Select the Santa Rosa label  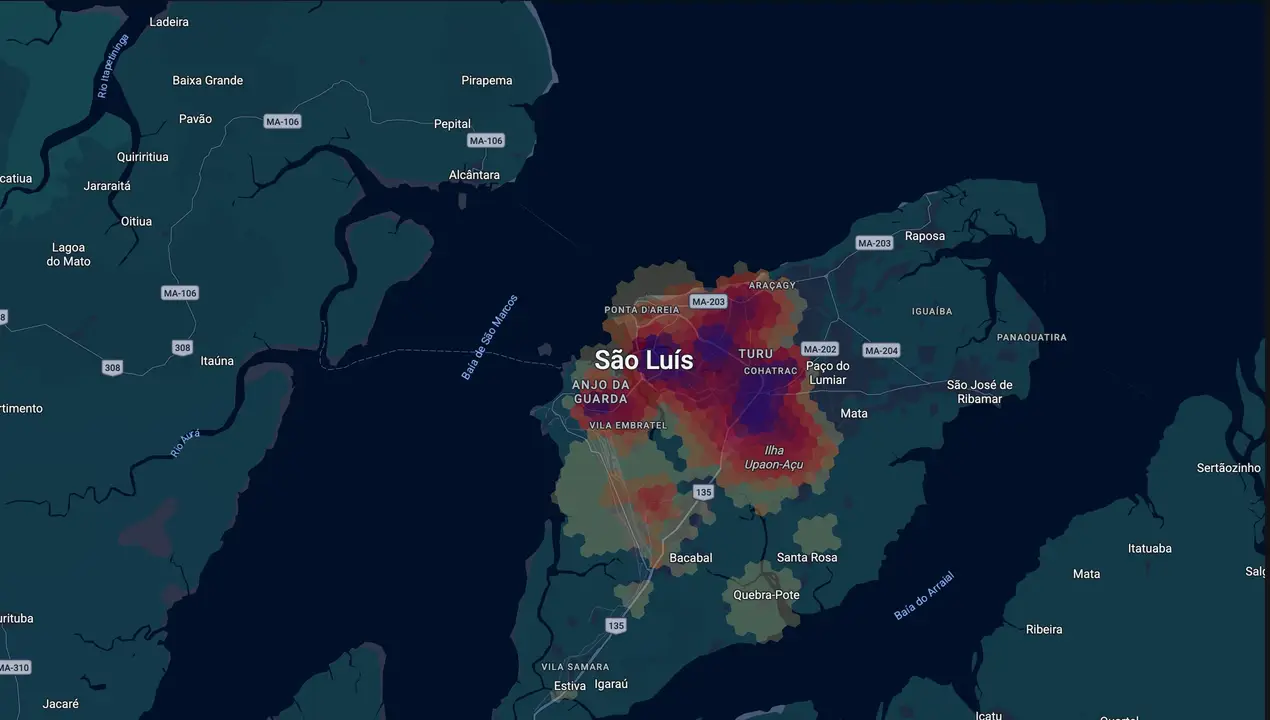pyautogui.click(x=807, y=557)
